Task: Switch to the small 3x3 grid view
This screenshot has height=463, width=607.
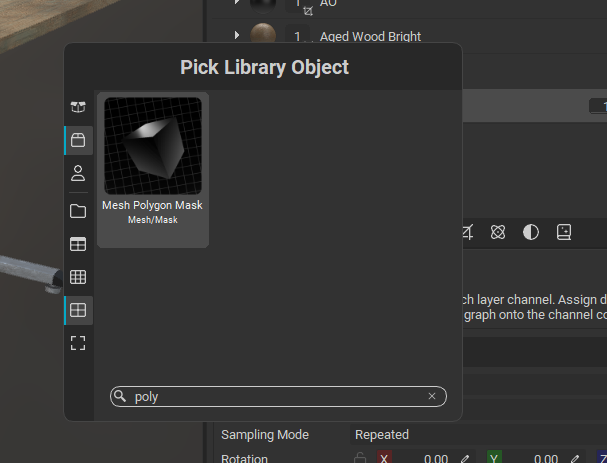Action: point(78,277)
